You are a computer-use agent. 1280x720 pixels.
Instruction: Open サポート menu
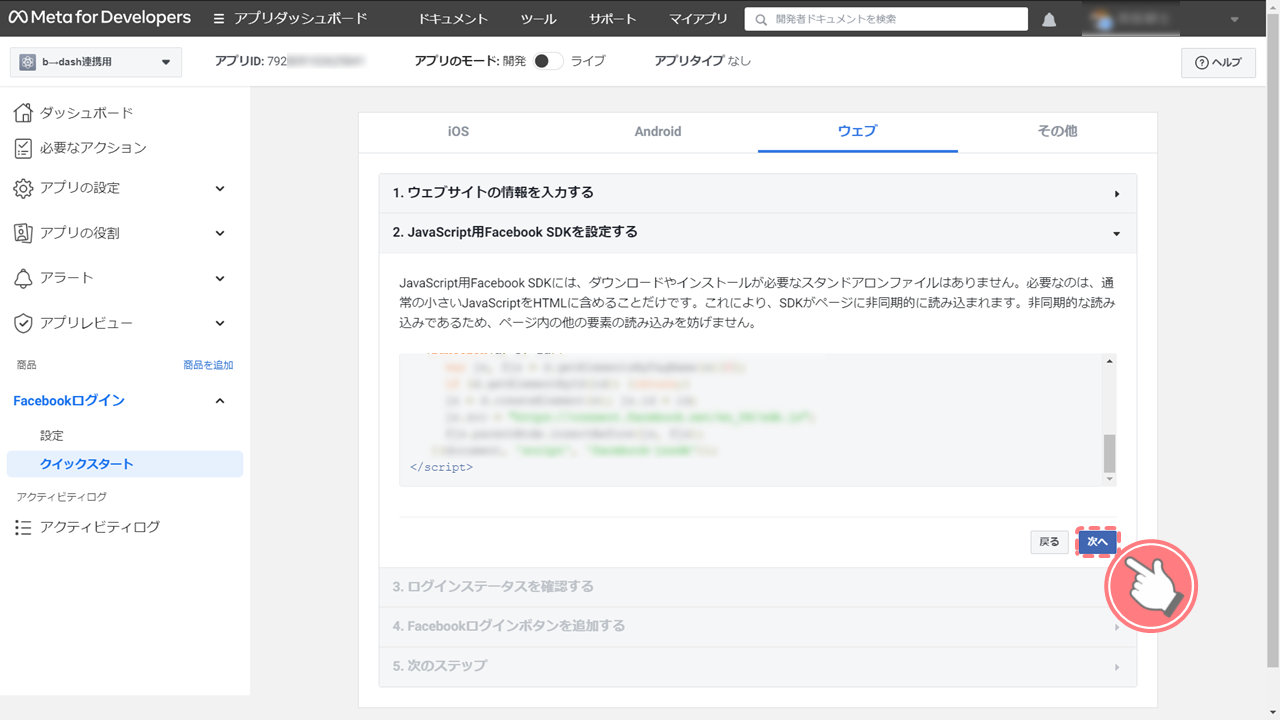[612, 19]
